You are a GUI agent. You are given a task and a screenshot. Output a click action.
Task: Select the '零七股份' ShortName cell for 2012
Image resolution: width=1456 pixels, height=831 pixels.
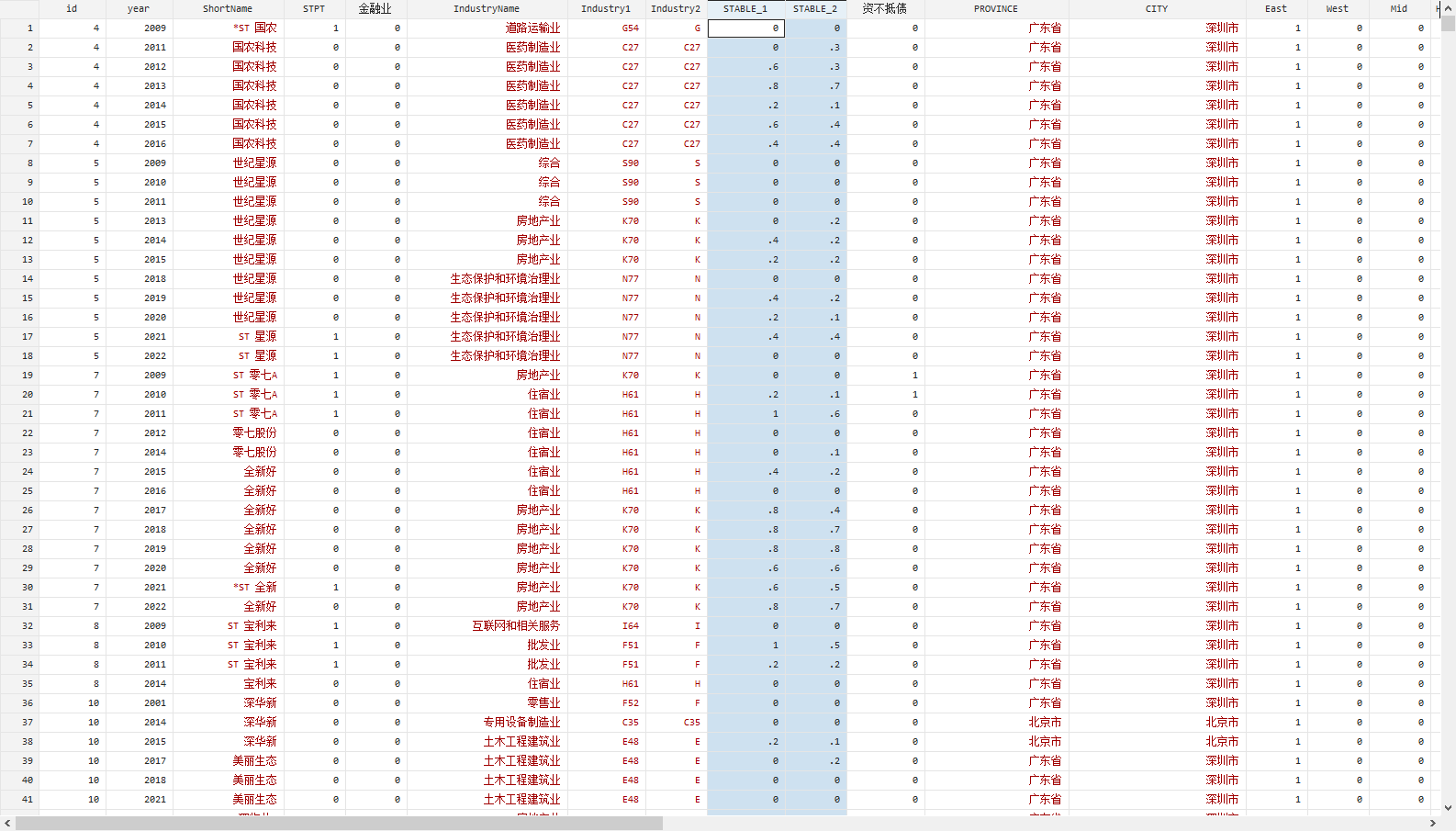coord(228,433)
